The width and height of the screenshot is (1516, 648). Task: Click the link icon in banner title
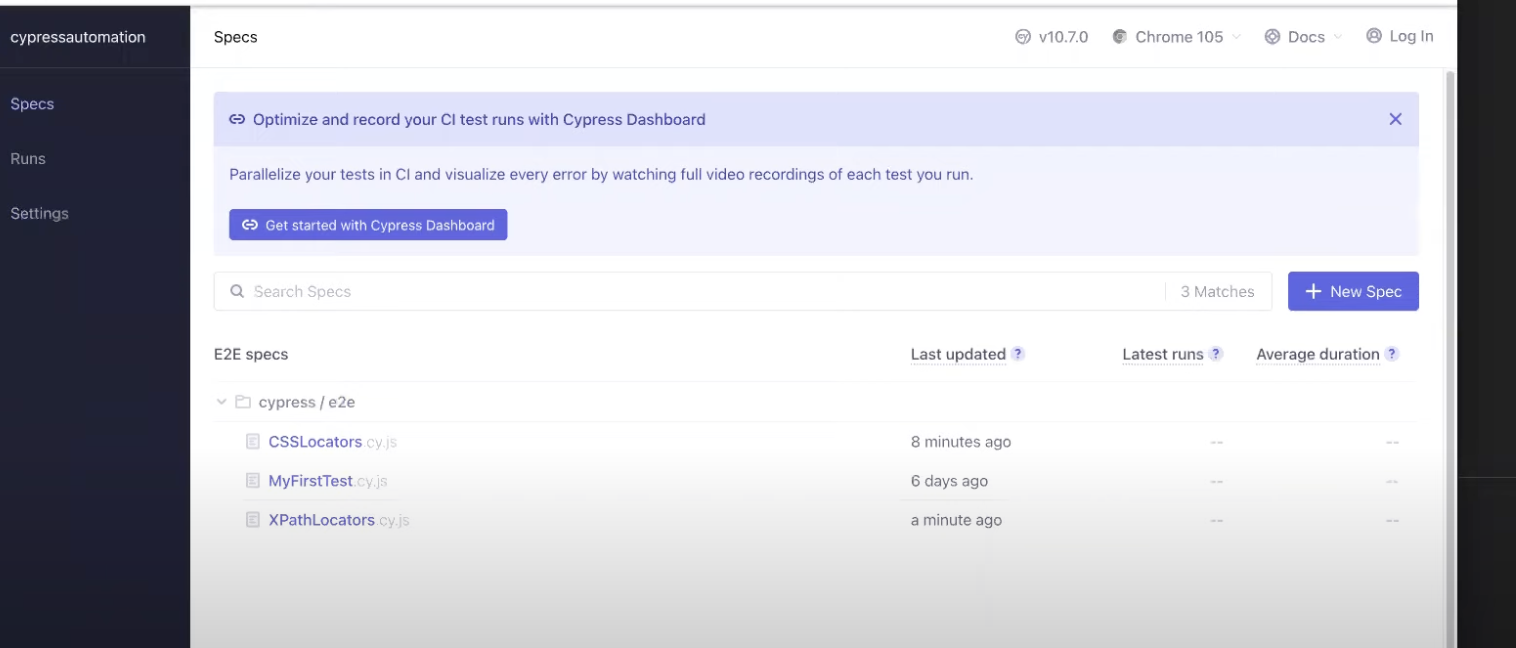[x=237, y=119]
